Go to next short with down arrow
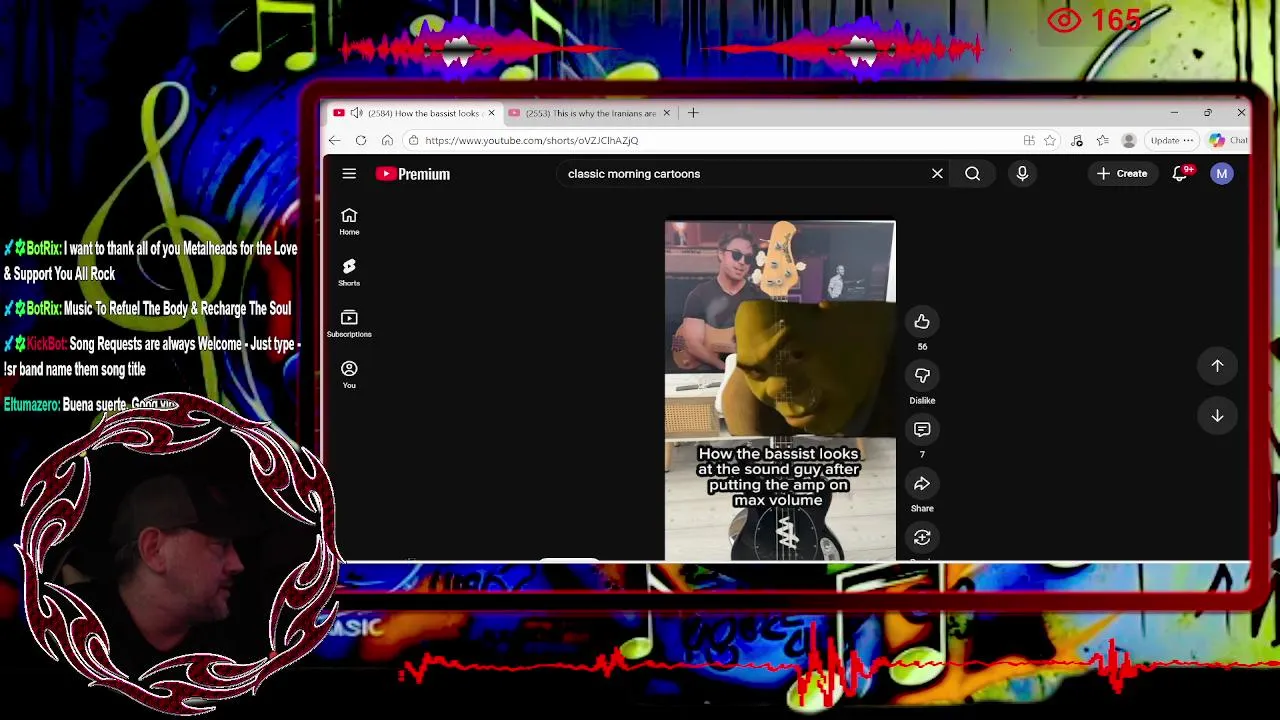The width and height of the screenshot is (1280, 720). point(1217,416)
